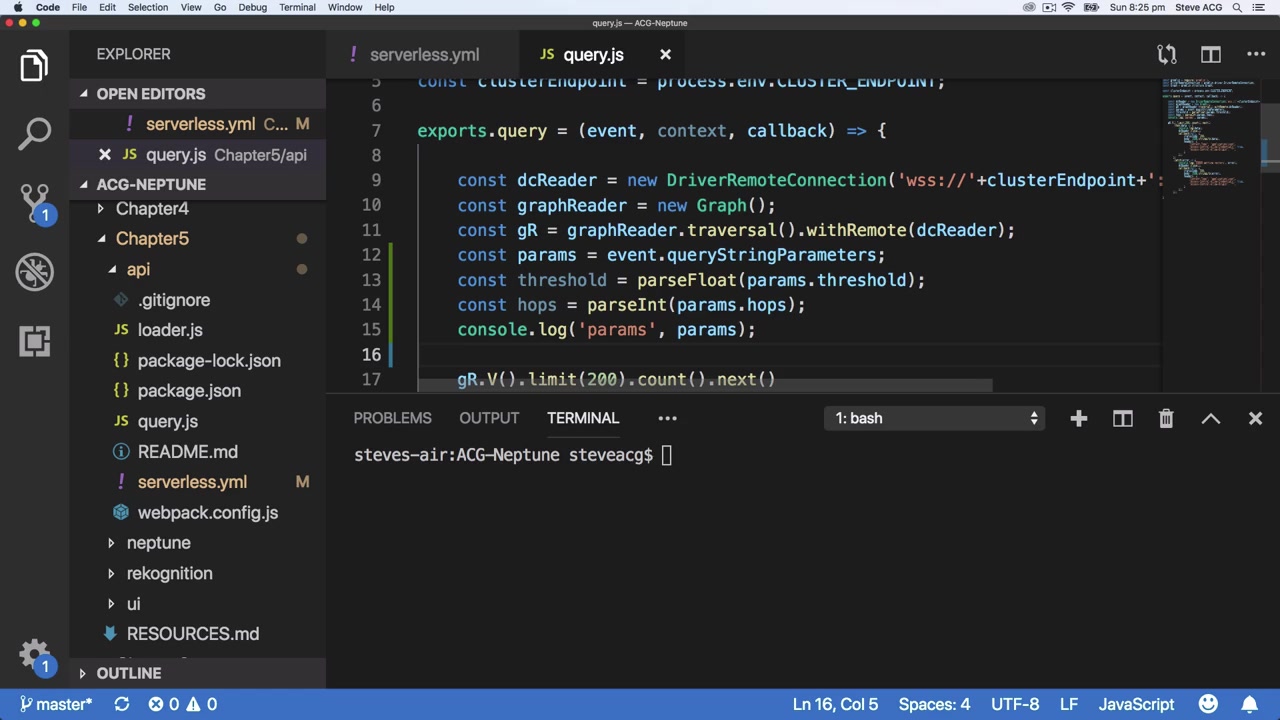Maximize the terminal panel size
This screenshot has height=720, width=1280.
point(1211,419)
